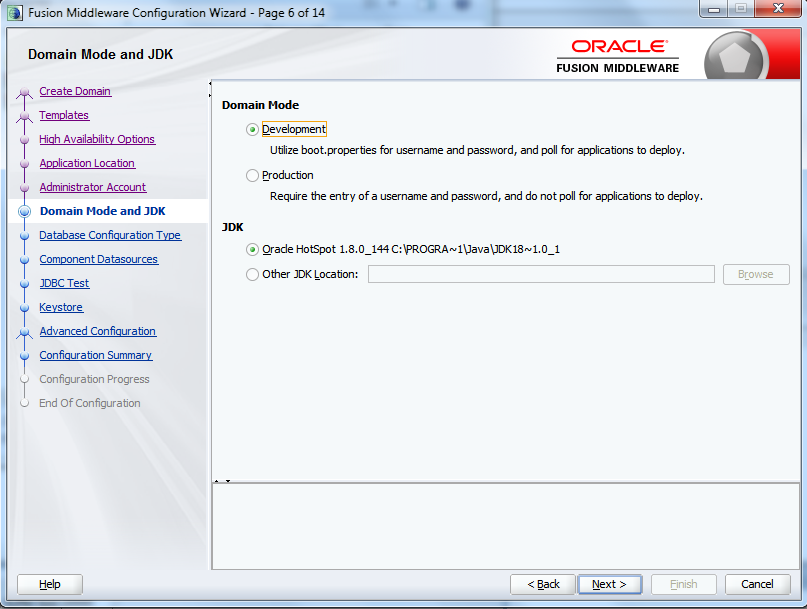This screenshot has height=609, width=807.
Task: Click the 'Utilize boot.properties' description text
Action: click(477, 150)
